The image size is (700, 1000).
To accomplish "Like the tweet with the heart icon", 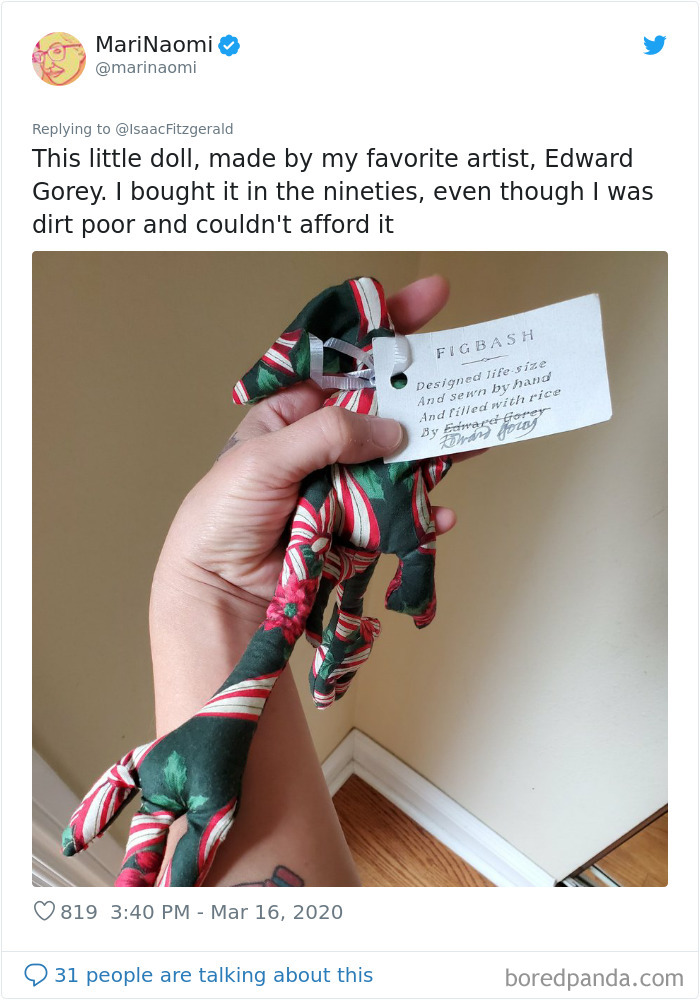I will pyautogui.click(x=44, y=911).
